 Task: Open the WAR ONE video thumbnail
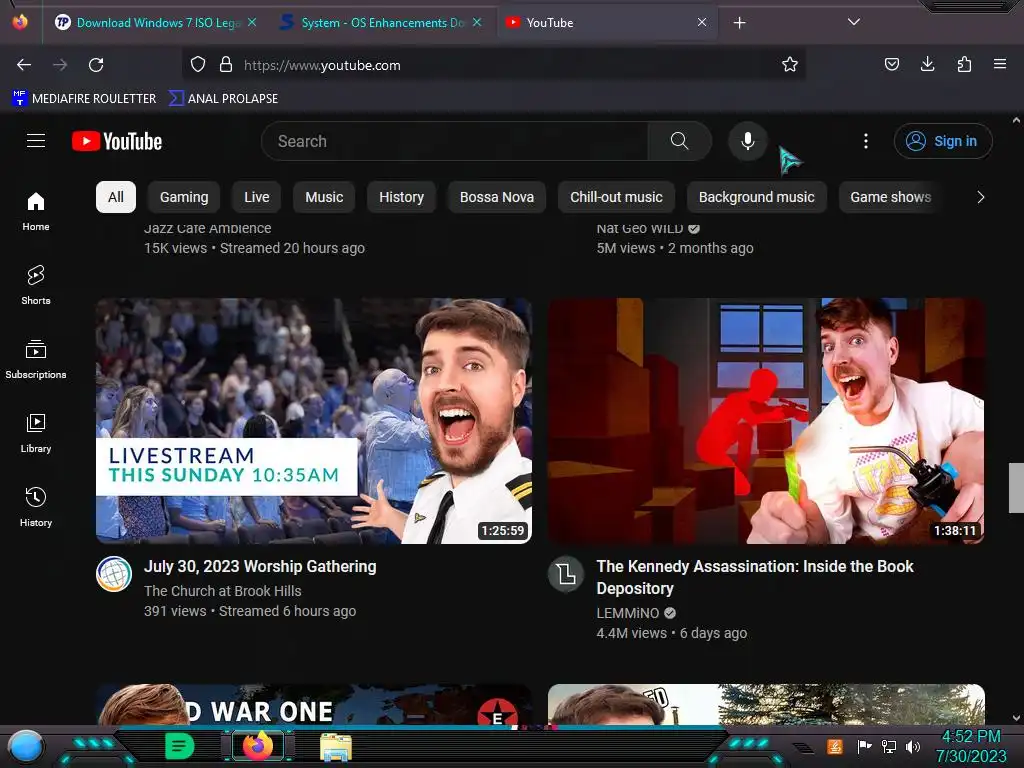pyautogui.click(x=313, y=705)
